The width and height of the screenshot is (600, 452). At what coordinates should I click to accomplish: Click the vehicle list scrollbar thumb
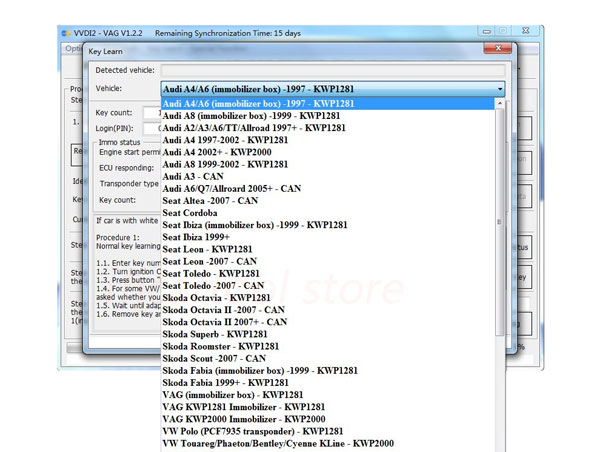tap(499, 222)
